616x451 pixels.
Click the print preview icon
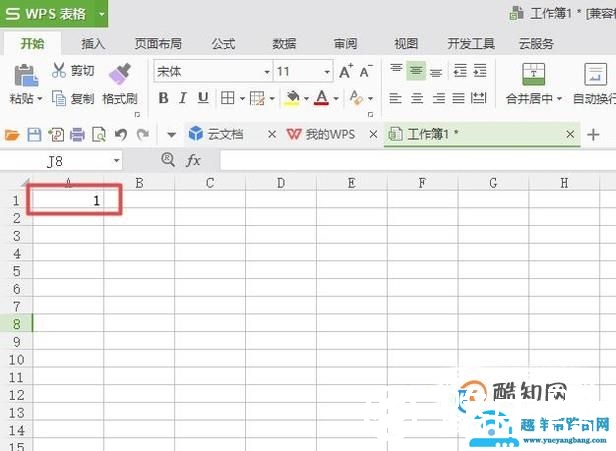(x=99, y=135)
